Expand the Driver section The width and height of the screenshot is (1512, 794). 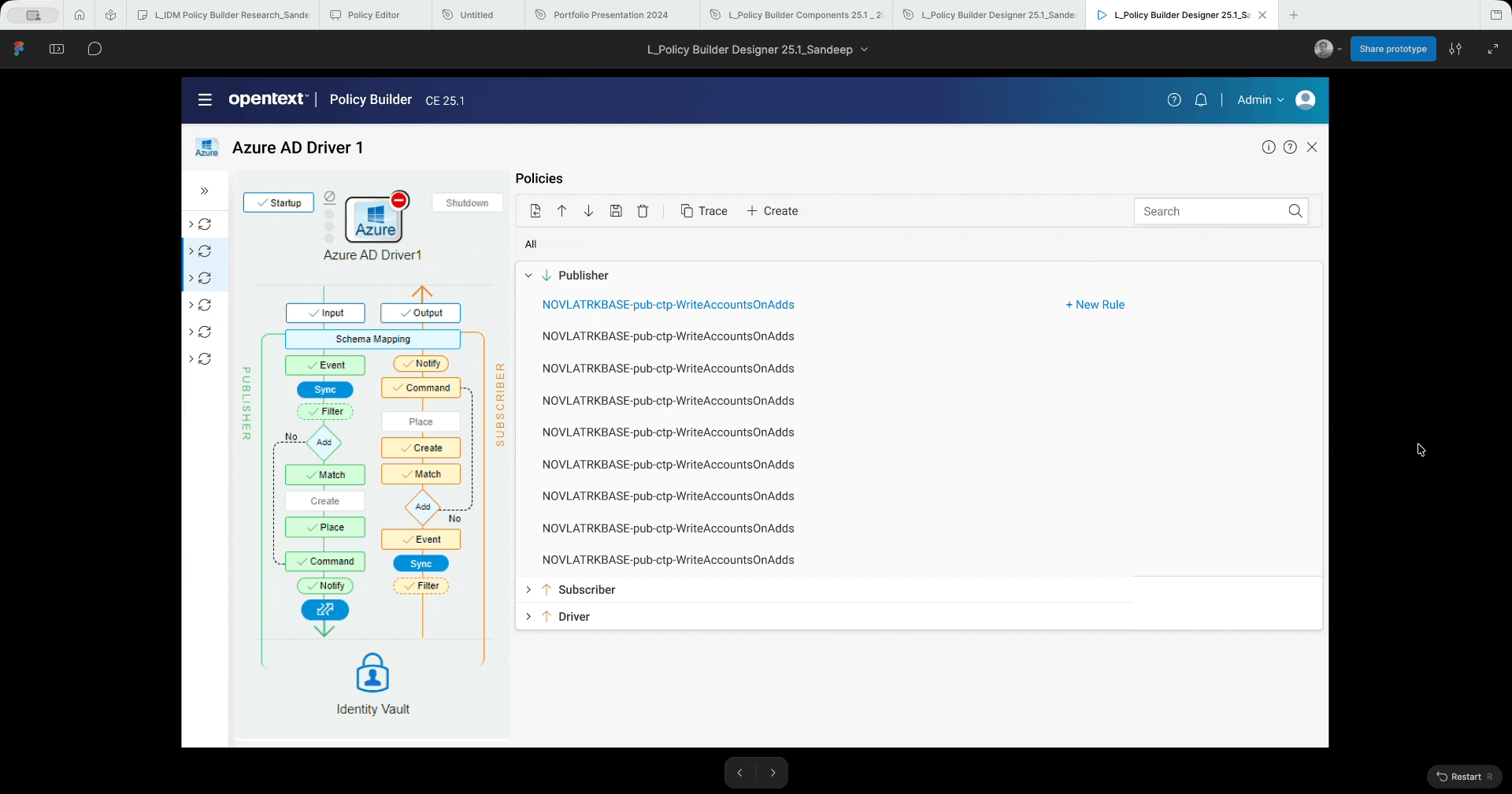tap(528, 617)
